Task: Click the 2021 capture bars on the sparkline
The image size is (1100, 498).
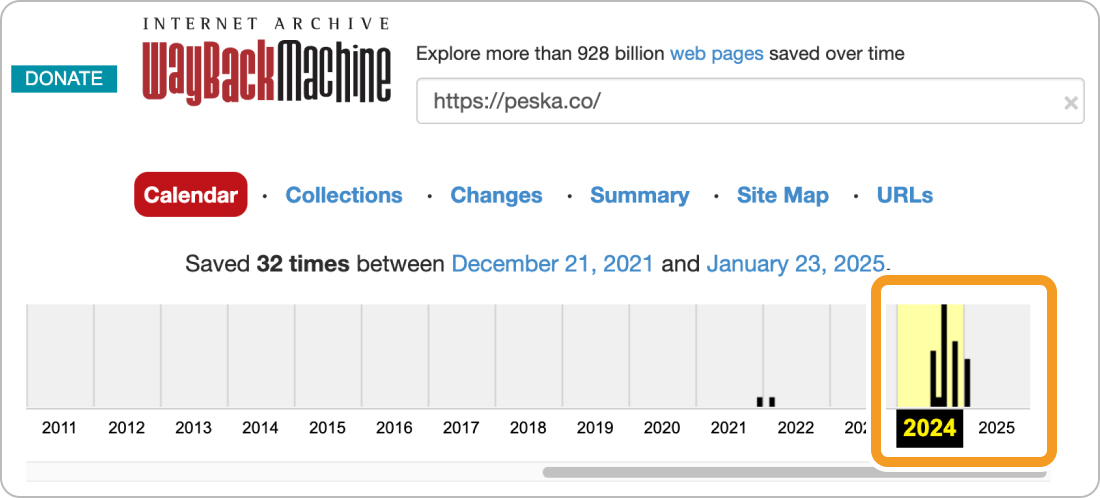Action: point(766,401)
